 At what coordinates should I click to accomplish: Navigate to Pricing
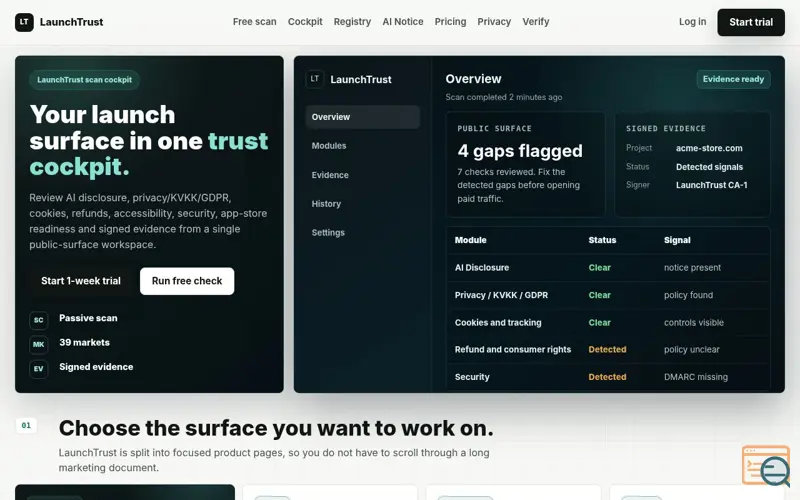click(x=450, y=22)
